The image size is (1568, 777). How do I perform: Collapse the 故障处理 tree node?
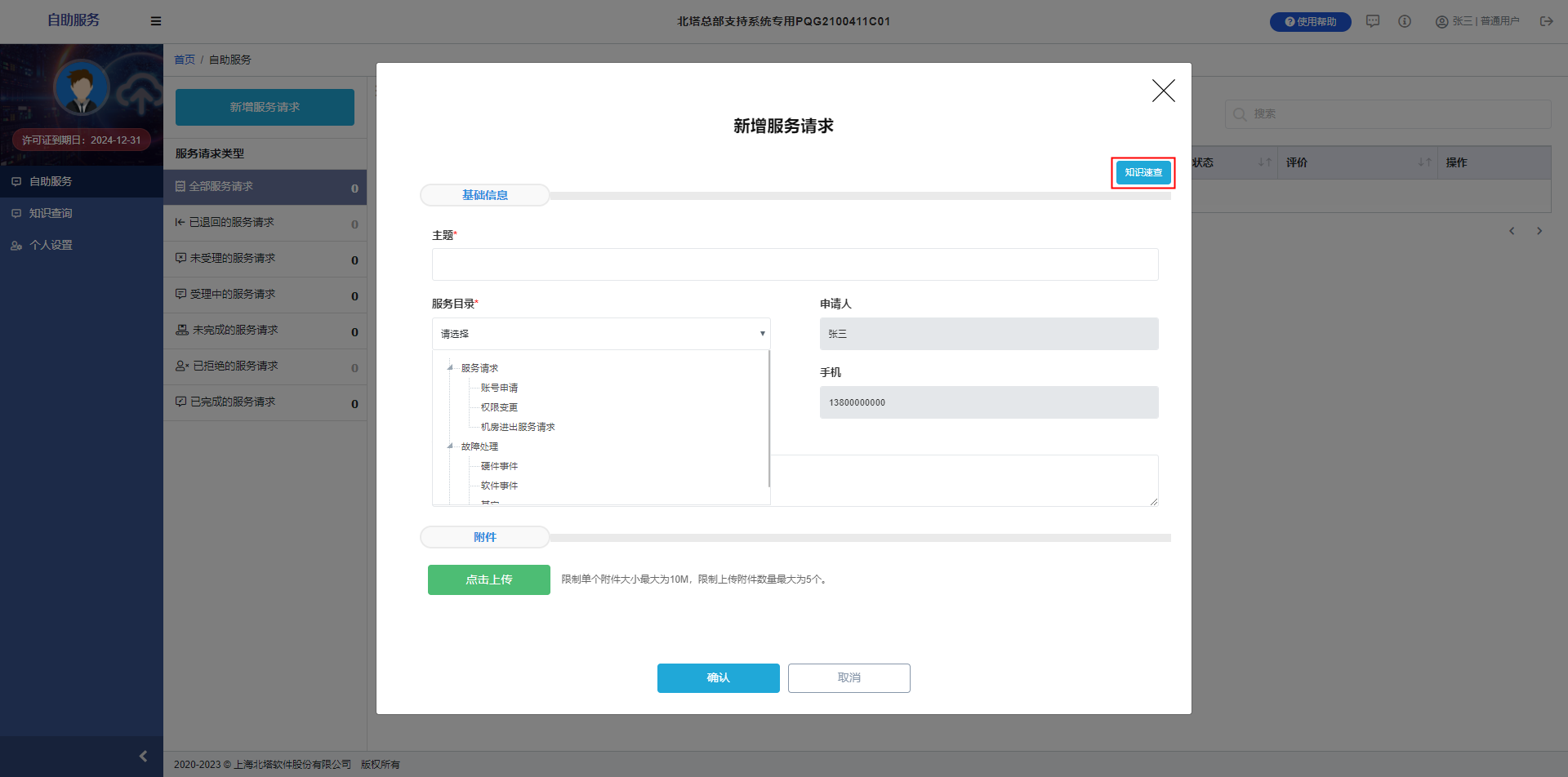point(450,446)
